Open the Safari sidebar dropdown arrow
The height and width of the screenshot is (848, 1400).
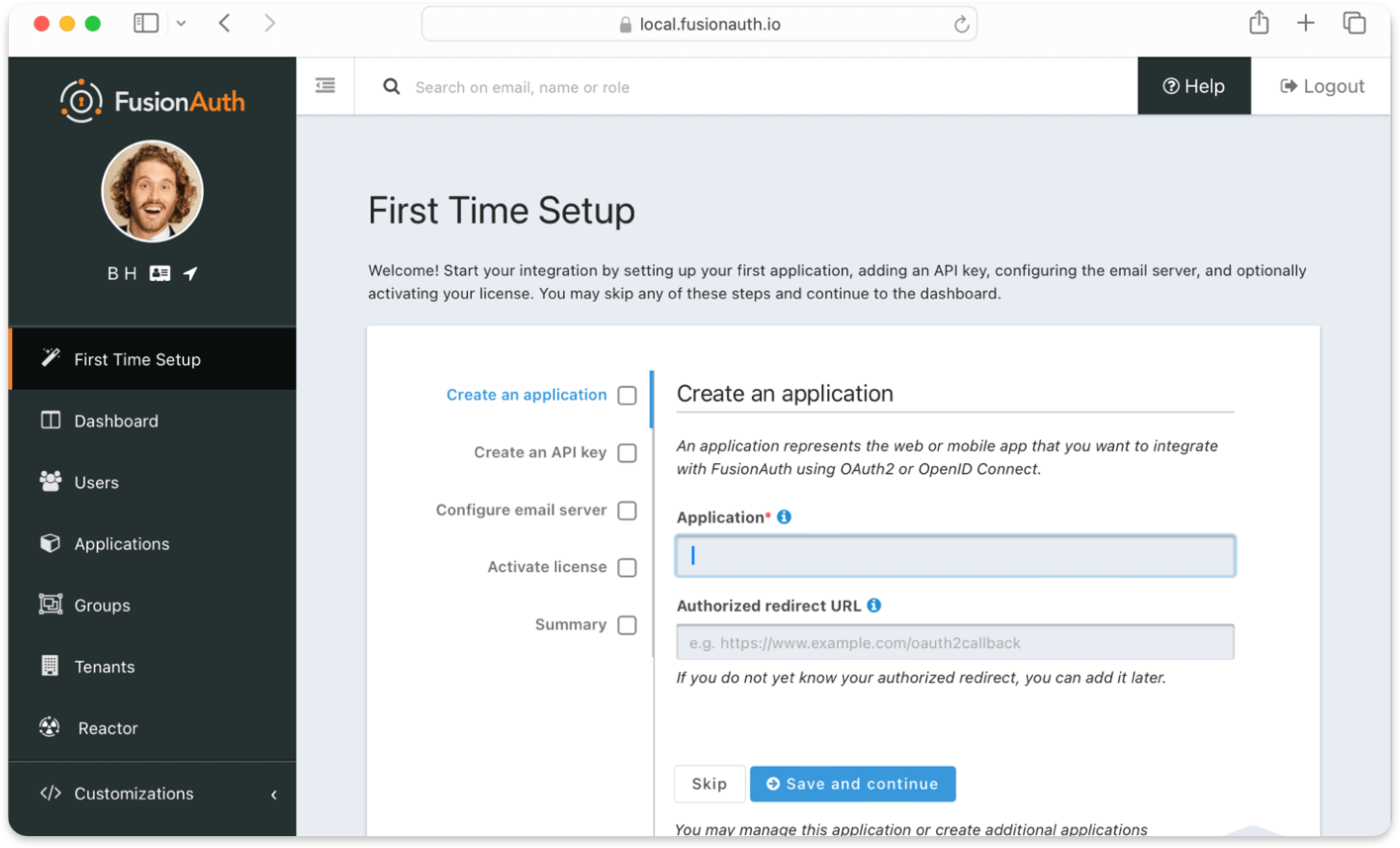pyautogui.click(x=181, y=24)
